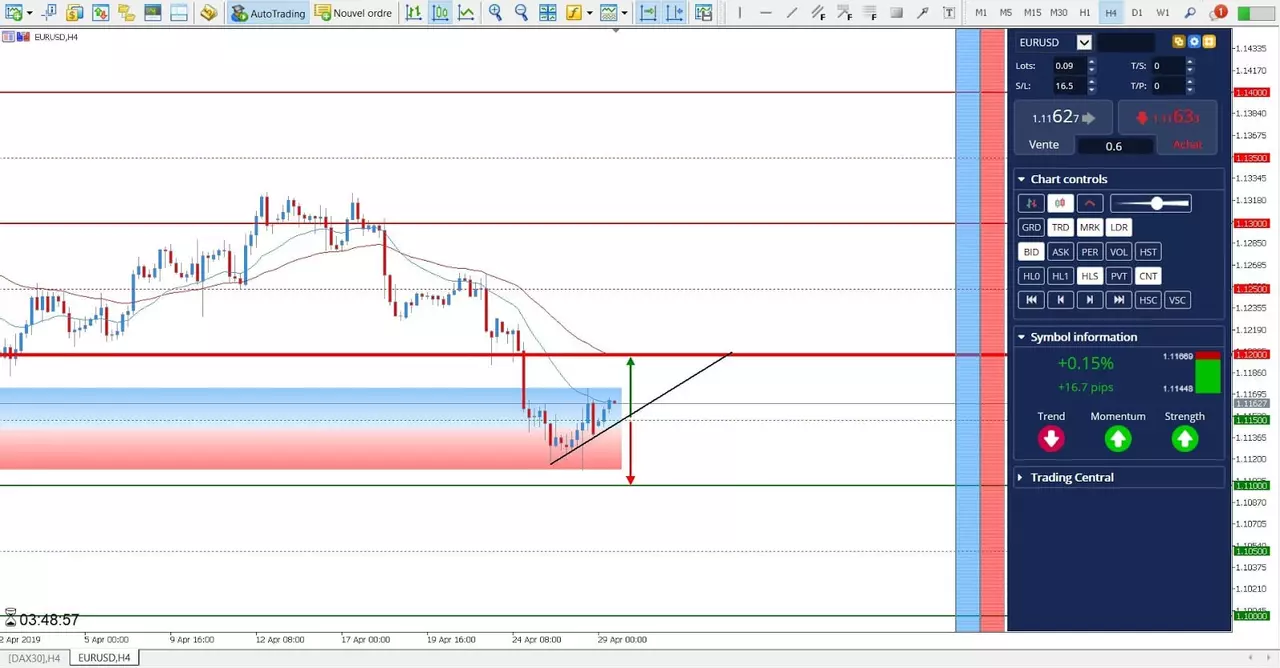Click the yellow link icon in panel
The height and width of the screenshot is (668, 1280).
tap(1179, 42)
